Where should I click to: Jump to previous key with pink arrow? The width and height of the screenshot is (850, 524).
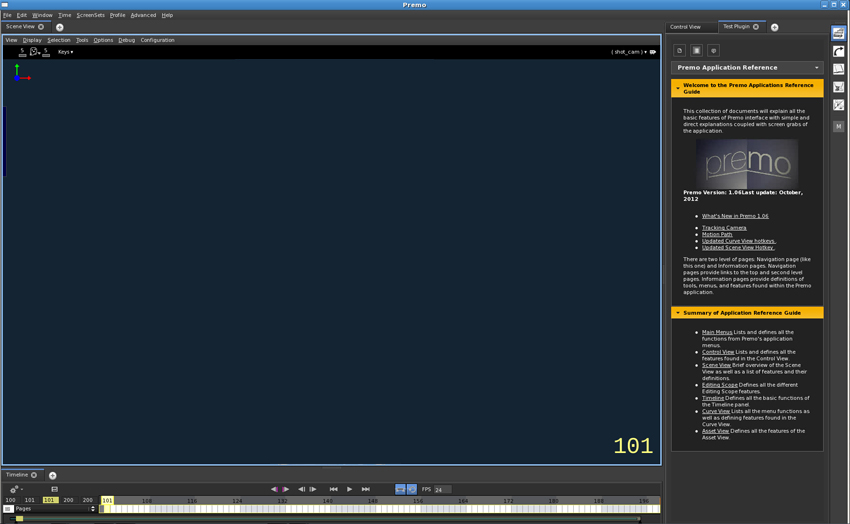274,489
